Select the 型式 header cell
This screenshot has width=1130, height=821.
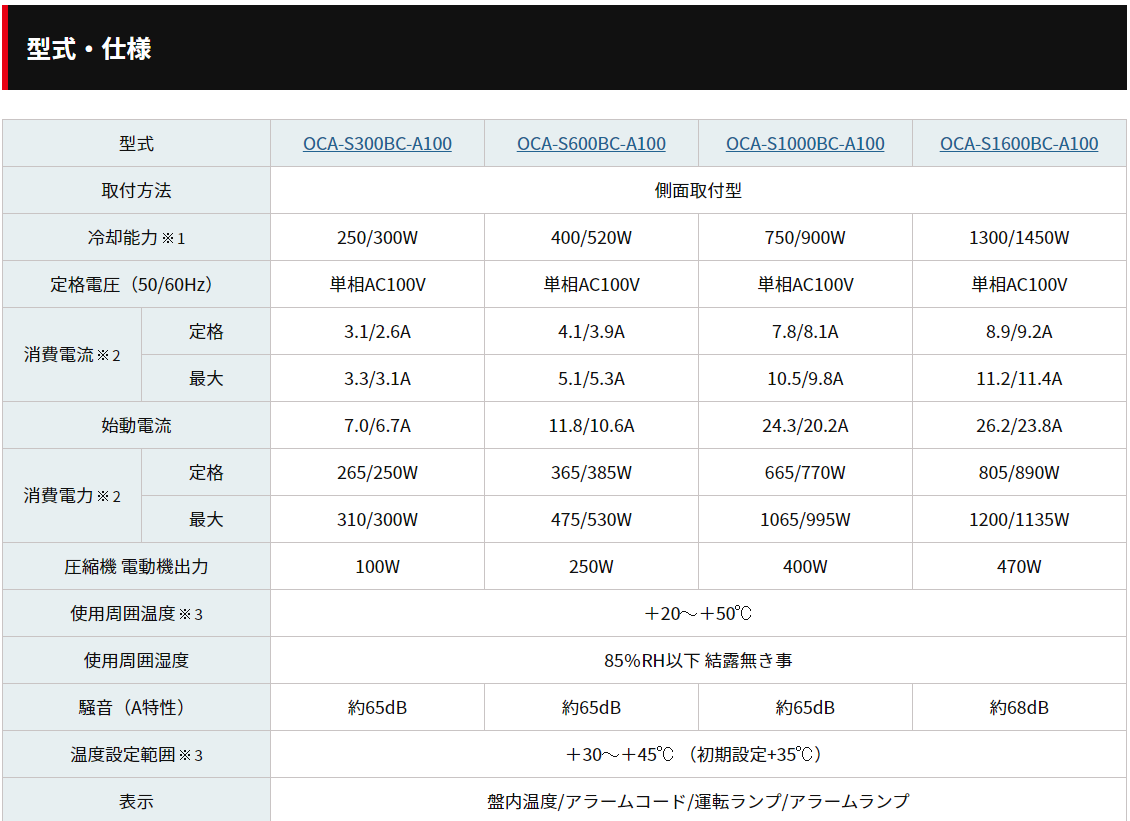[136, 143]
